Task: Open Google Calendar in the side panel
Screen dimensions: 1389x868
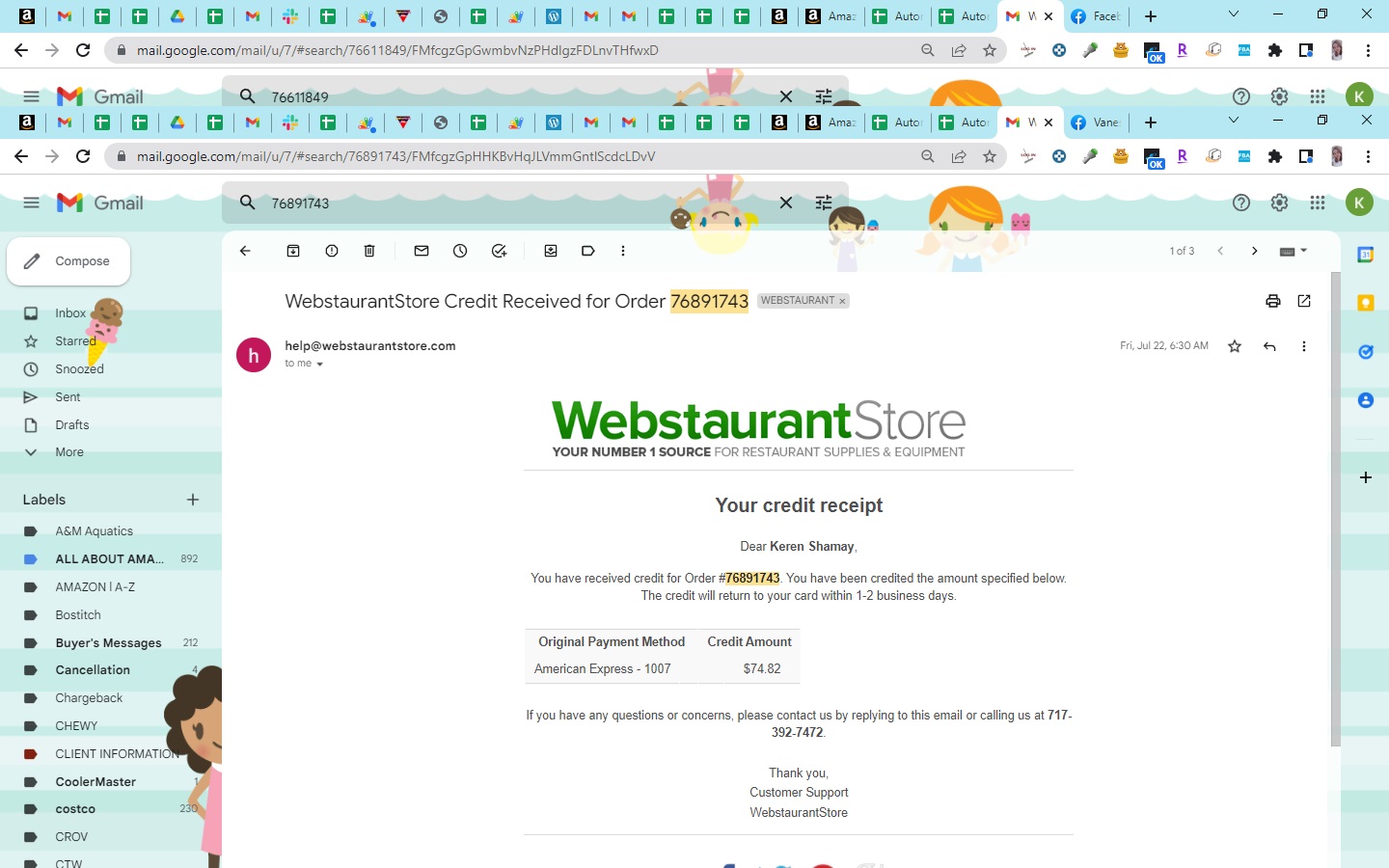Action: point(1366,255)
